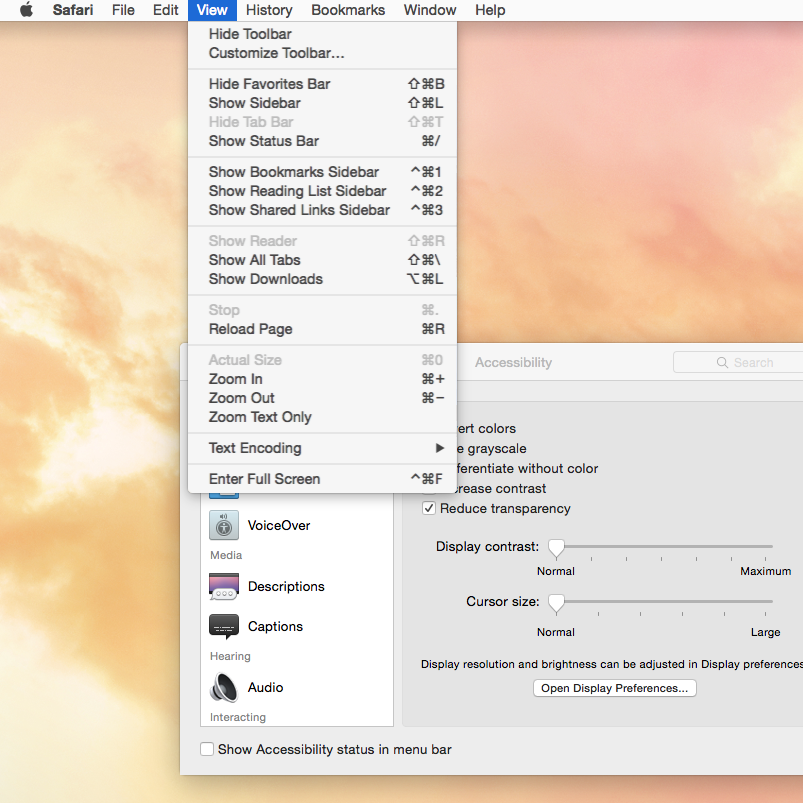
Task: Select the Descriptions icon
Action: coord(224,586)
